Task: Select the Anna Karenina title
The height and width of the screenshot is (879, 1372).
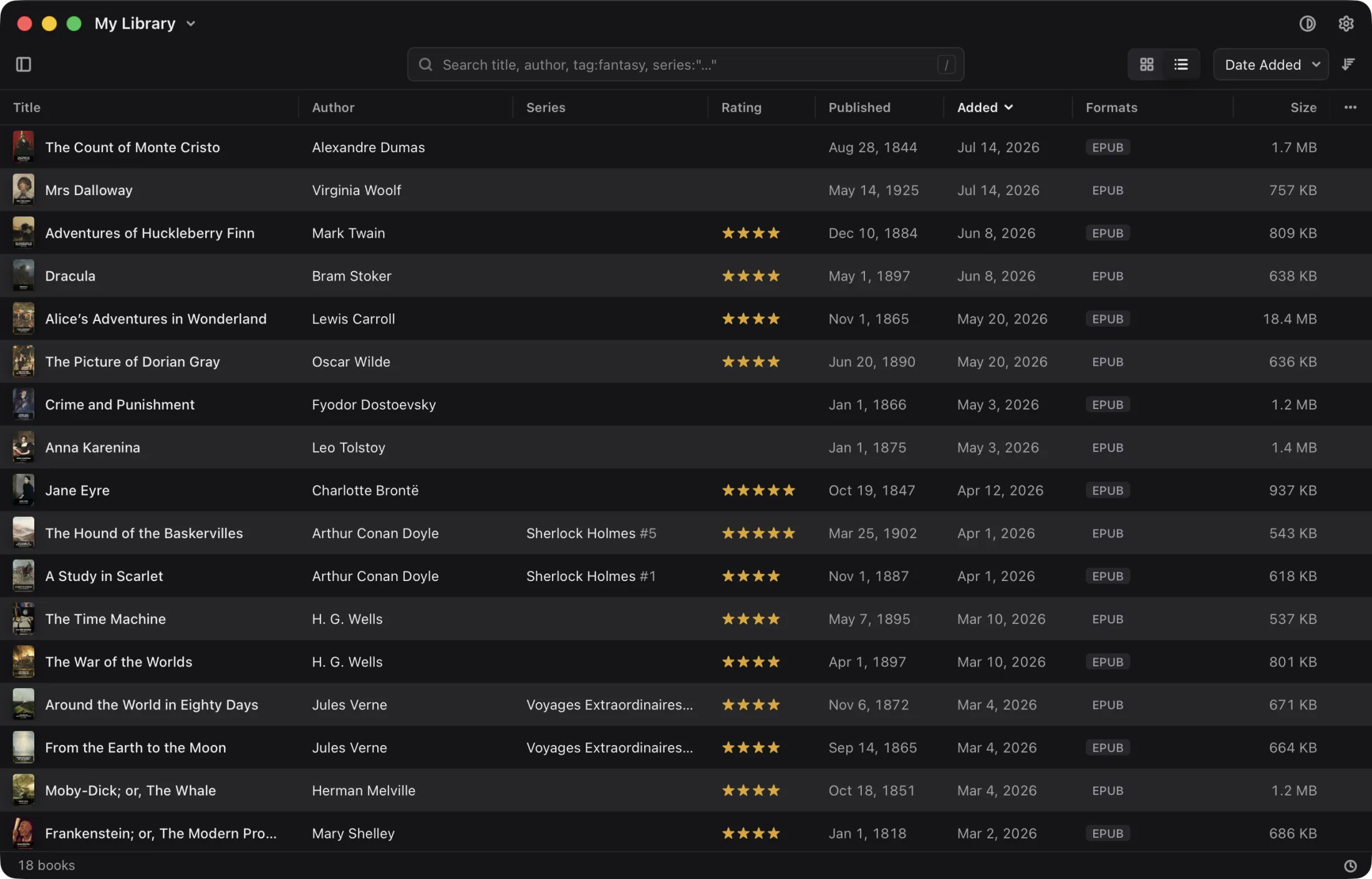Action: (92, 448)
